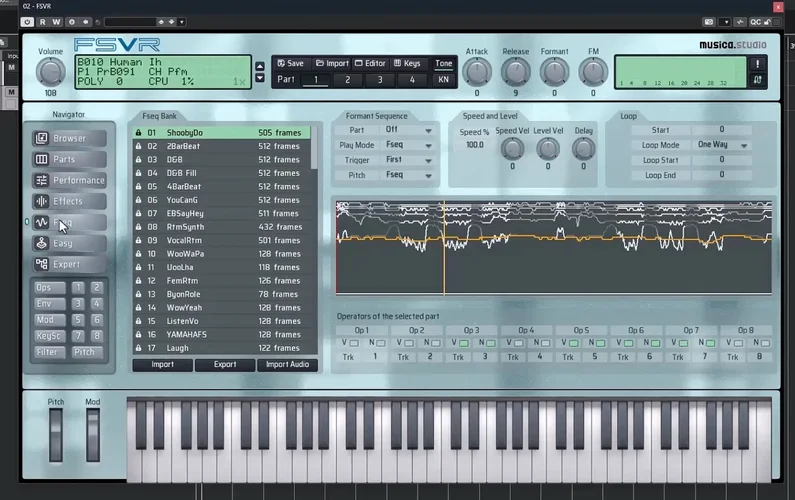Viewport: 795px width, 500px height.
Task: Click the Volume knob
Action: (x=50, y=72)
